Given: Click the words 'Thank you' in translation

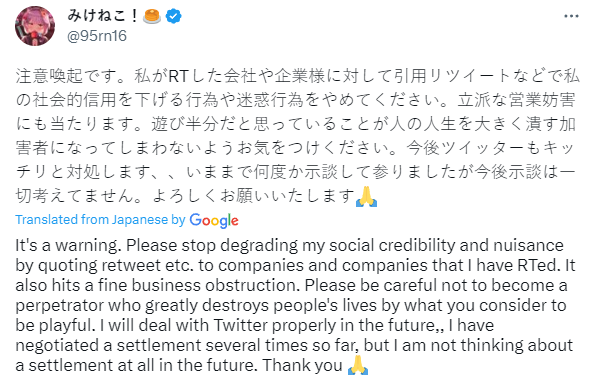Looking at the screenshot, I should coord(302,365).
